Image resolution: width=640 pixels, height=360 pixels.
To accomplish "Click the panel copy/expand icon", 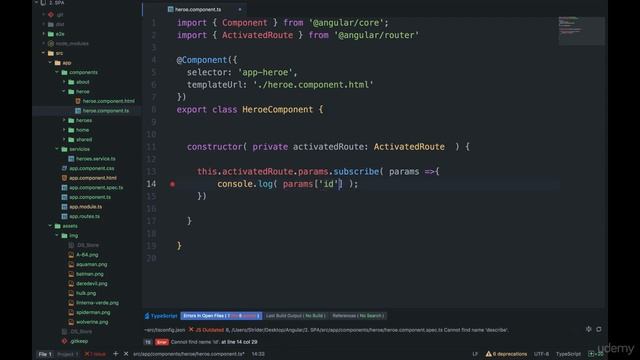I will pyautogui.click(x=599, y=329).
